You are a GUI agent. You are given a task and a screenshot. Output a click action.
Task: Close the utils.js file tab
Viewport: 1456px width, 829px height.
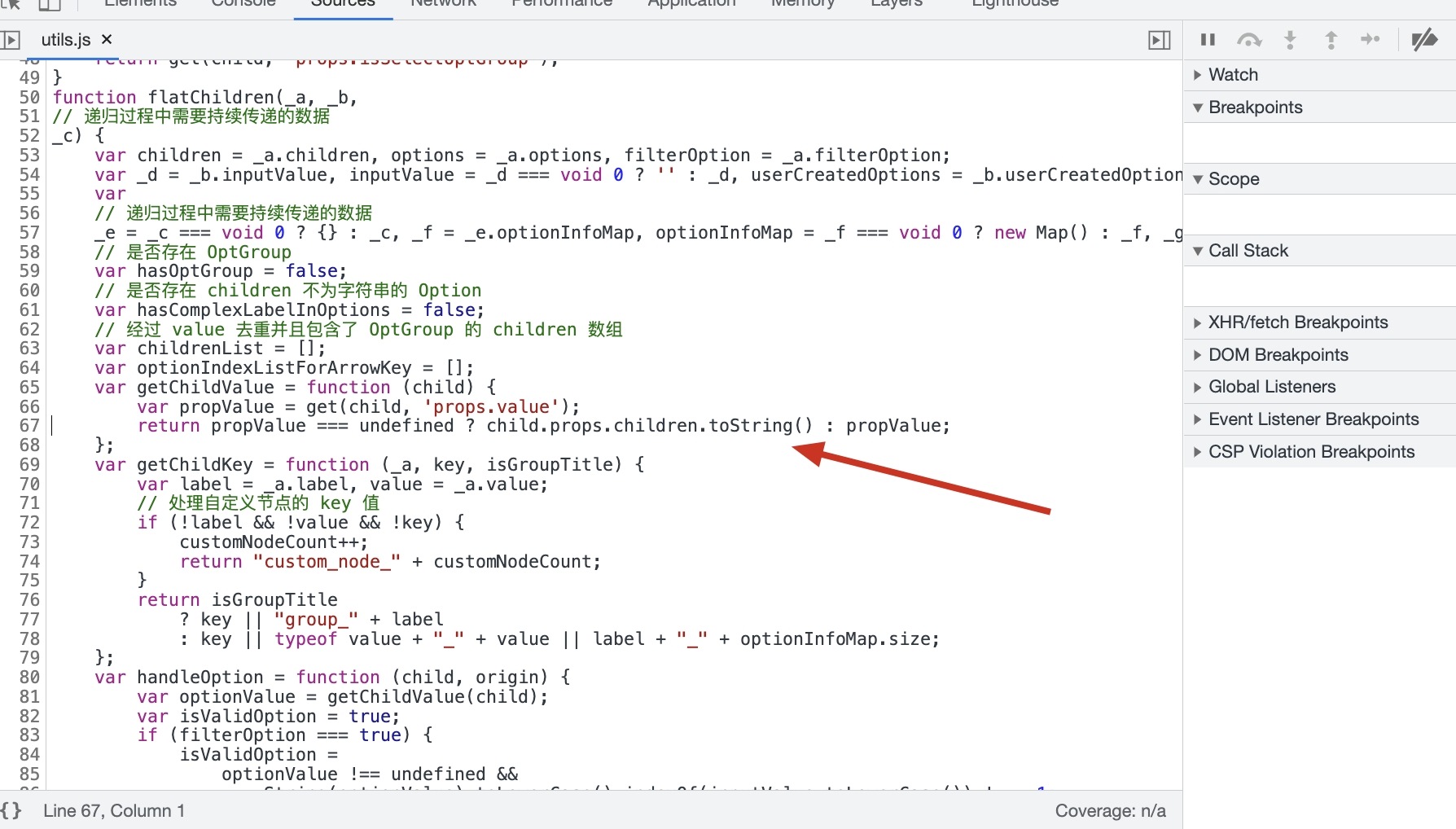[x=106, y=38]
